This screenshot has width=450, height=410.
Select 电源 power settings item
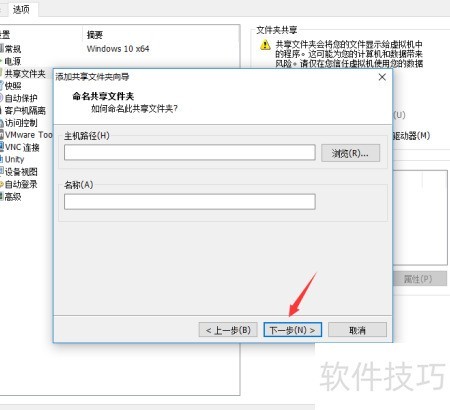point(12,61)
